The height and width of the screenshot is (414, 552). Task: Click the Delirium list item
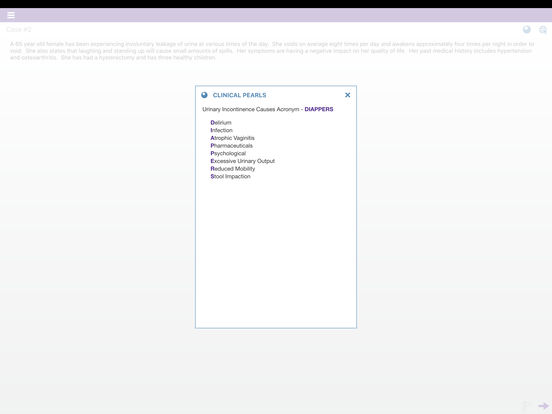click(221, 123)
